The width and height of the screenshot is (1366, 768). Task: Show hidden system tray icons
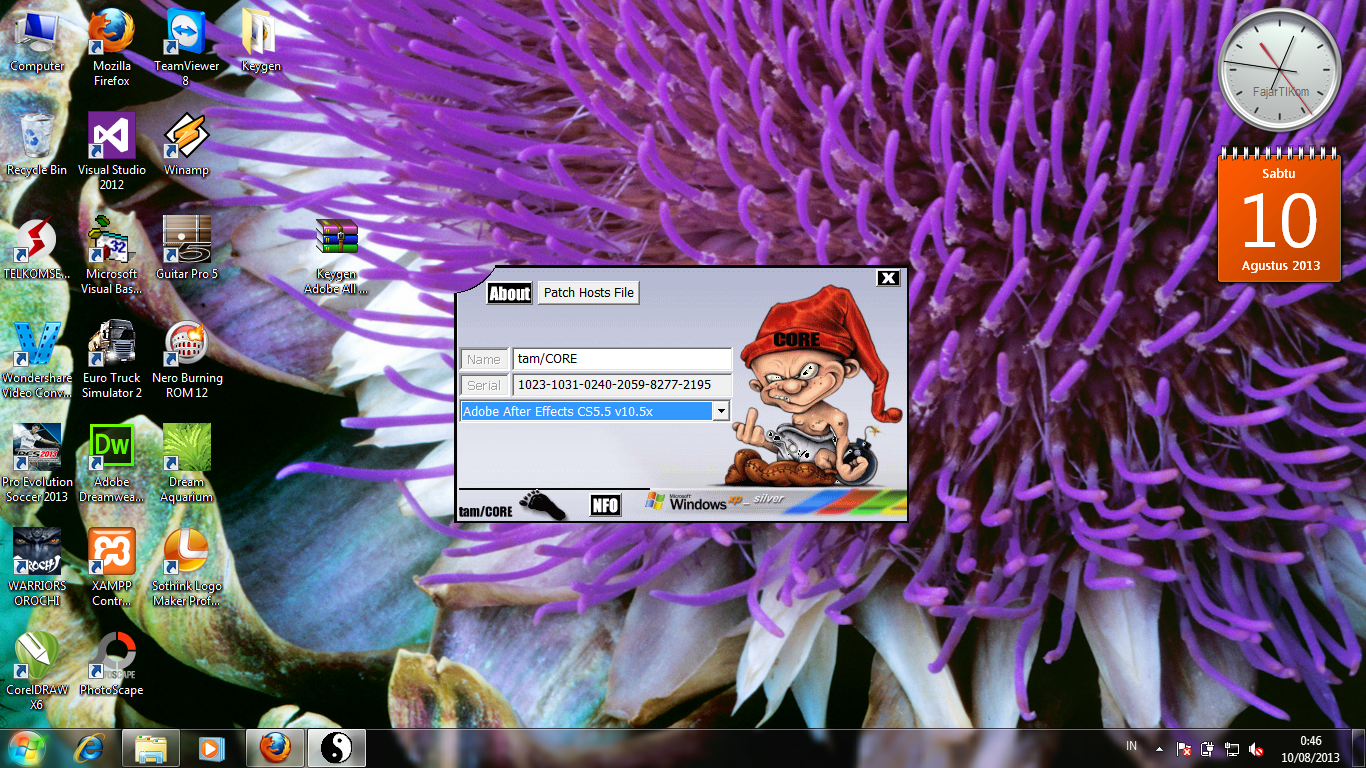pyautogui.click(x=1160, y=748)
